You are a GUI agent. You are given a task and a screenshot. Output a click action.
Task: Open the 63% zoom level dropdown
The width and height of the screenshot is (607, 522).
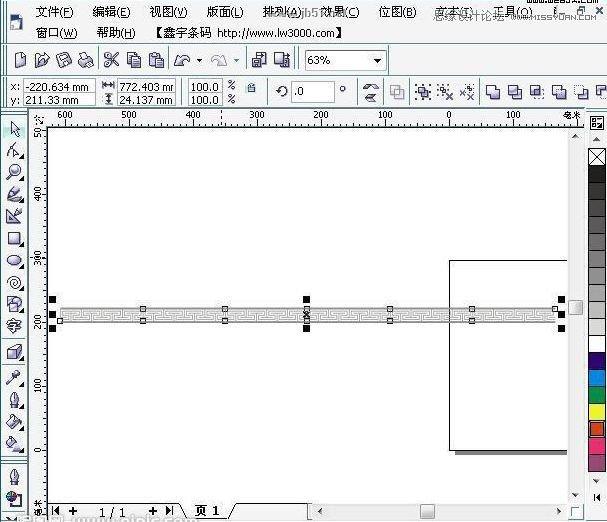(x=377, y=61)
